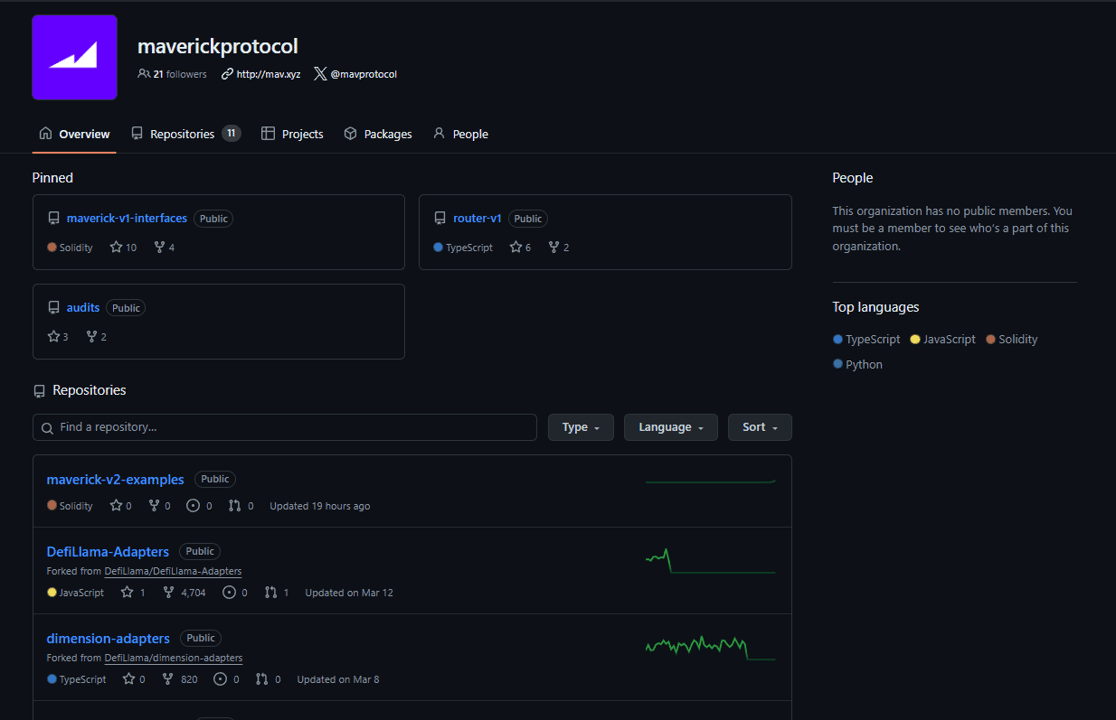This screenshot has width=1116, height=720.
Task: View the 10 stars of maverick-v1-interfaces
Action: coord(123,247)
